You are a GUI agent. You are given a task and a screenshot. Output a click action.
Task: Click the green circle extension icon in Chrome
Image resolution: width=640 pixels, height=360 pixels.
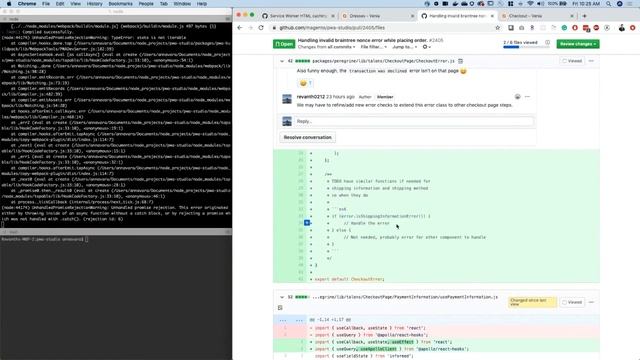tap(564, 28)
